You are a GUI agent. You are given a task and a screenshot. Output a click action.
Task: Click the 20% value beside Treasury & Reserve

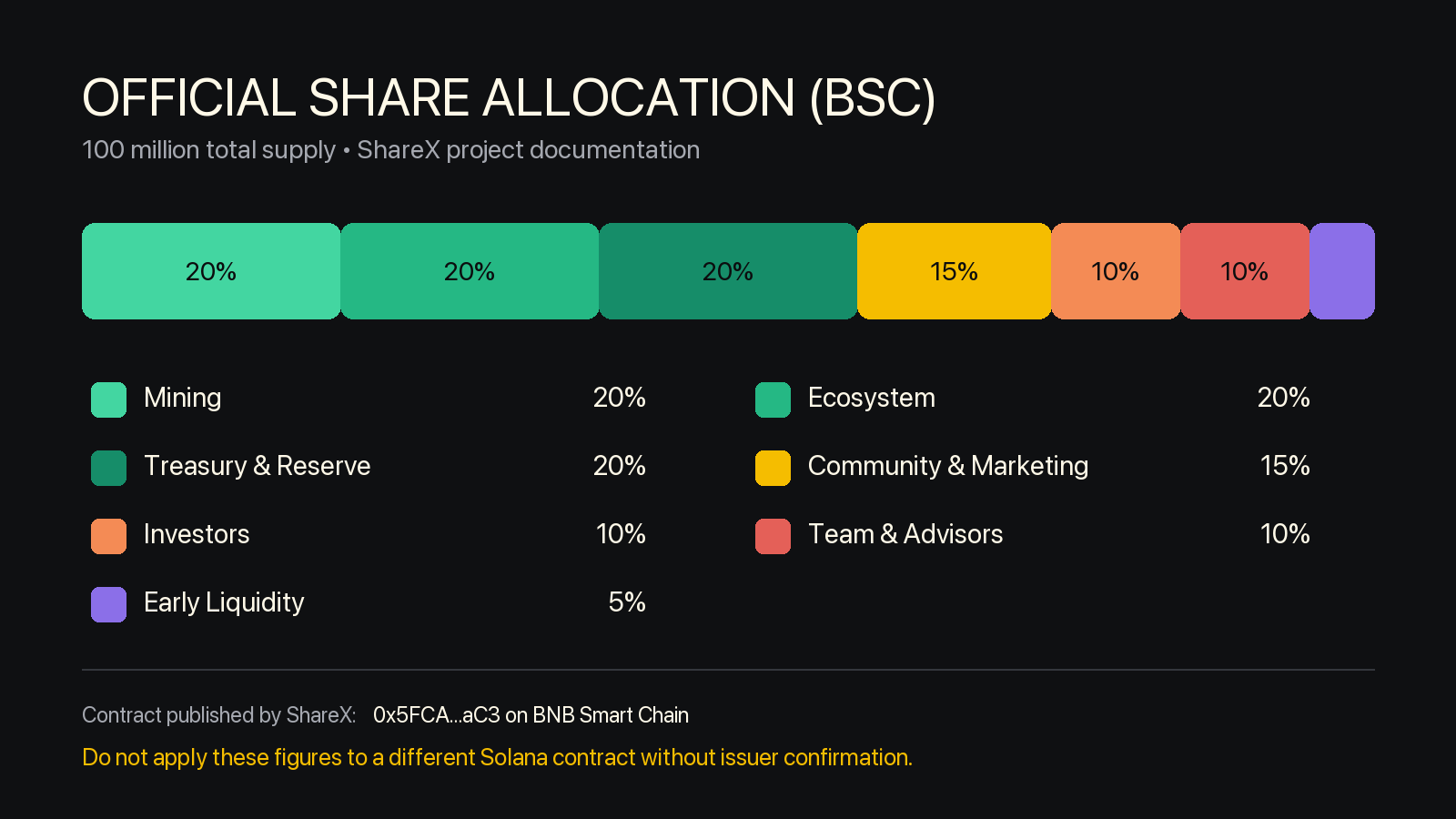[620, 466]
